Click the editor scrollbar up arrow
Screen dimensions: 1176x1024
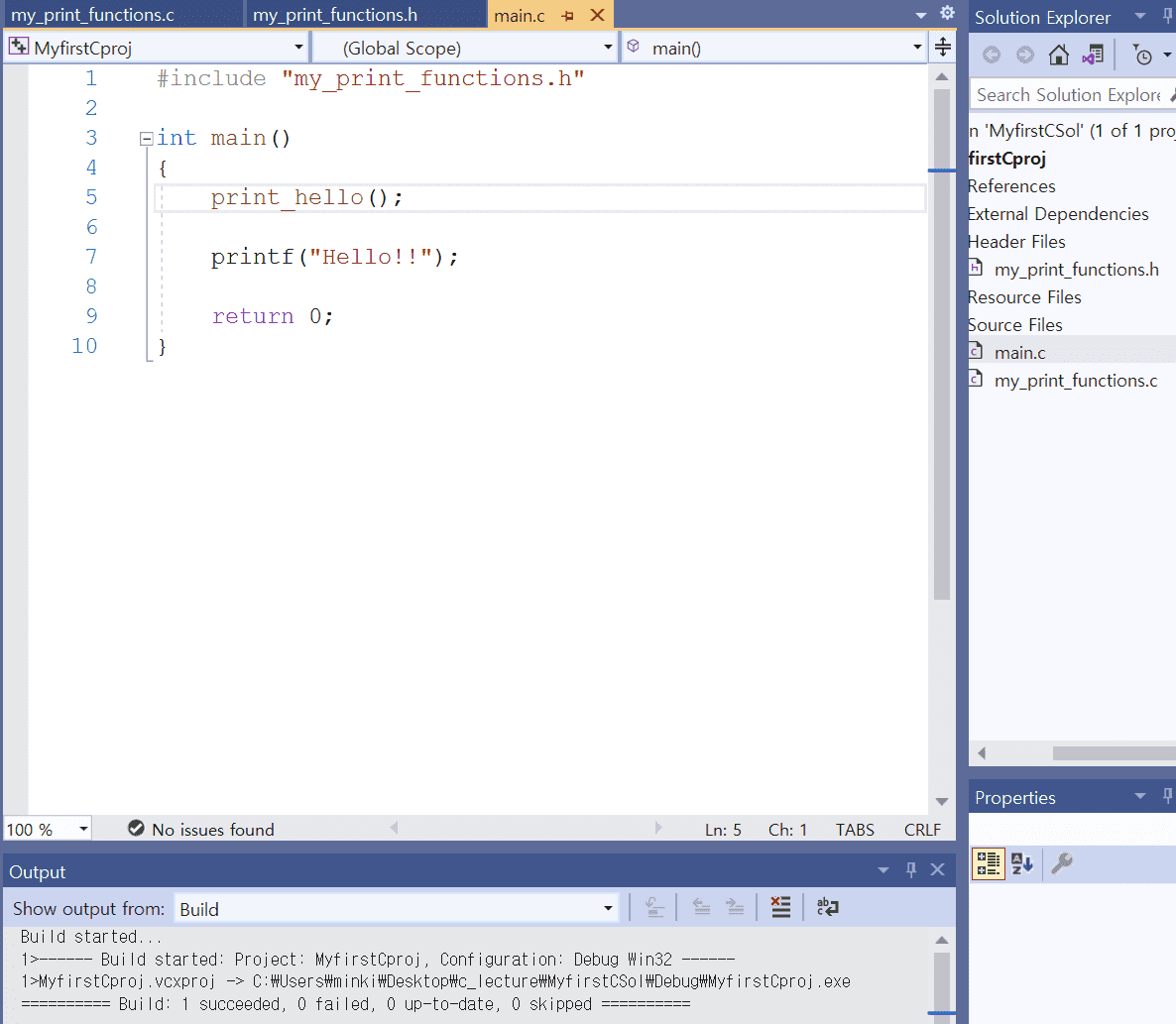tap(943, 76)
